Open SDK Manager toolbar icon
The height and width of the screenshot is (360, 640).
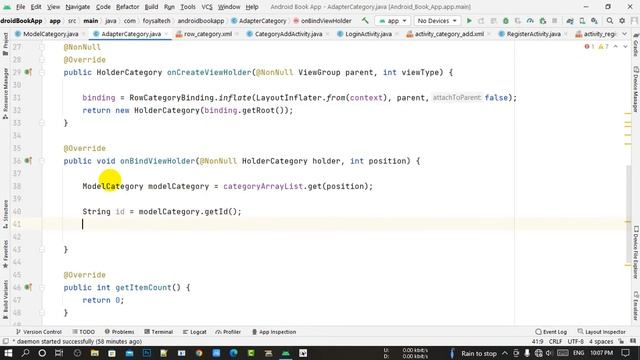click(x=594, y=20)
